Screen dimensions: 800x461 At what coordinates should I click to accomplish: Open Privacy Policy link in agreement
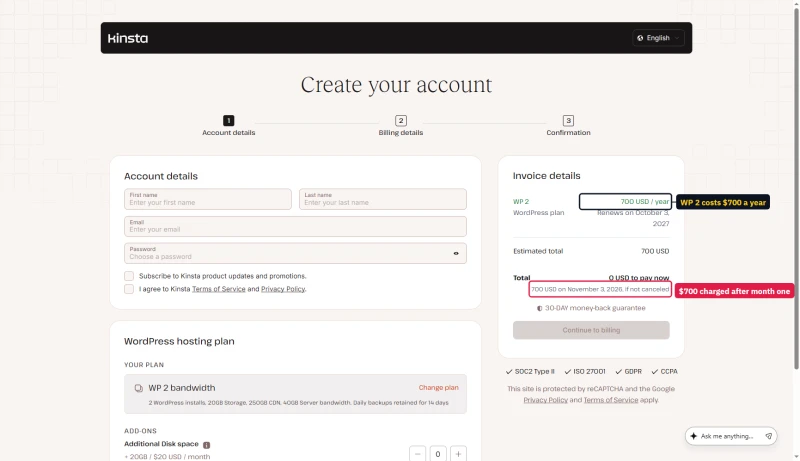(283, 289)
